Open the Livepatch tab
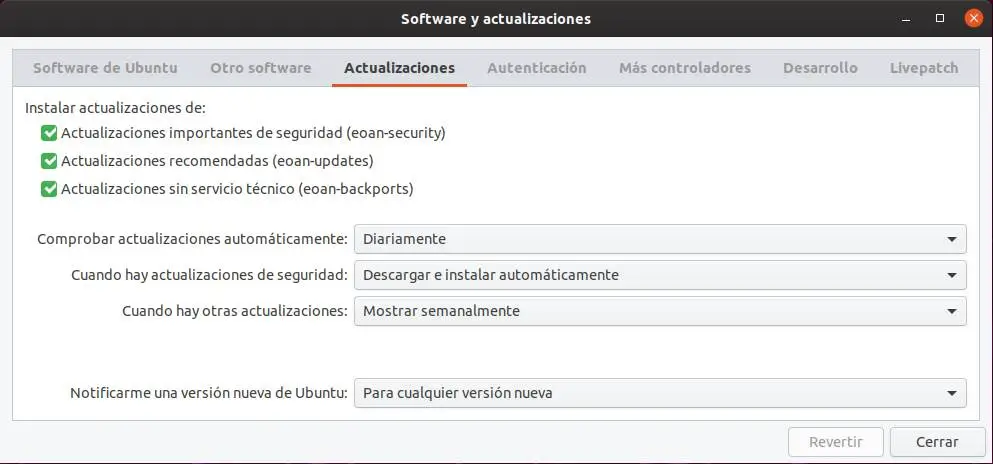993x464 pixels. pyautogui.click(x=924, y=68)
